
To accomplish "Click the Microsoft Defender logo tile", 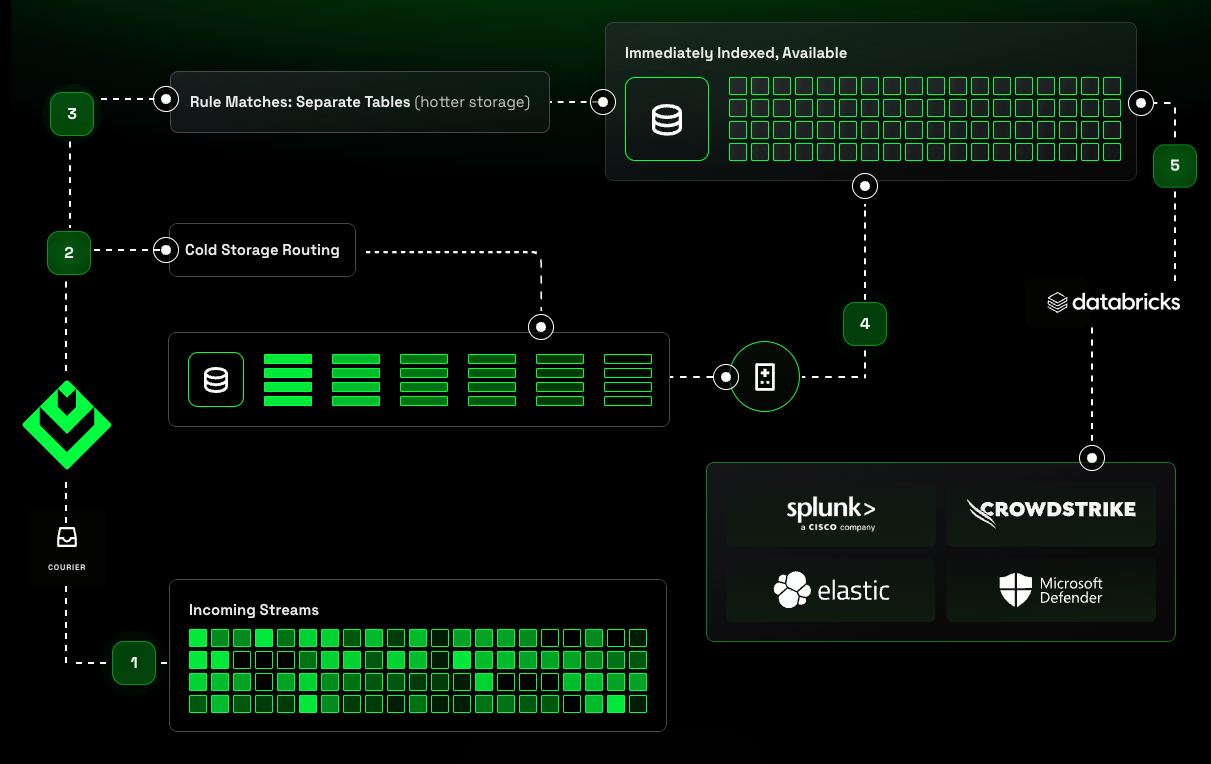I will [x=1050, y=590].
